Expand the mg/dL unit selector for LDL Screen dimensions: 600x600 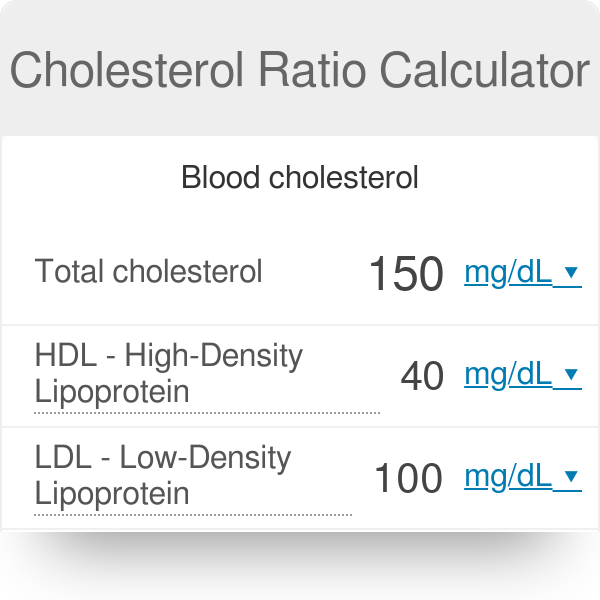click(x=509, y=477)
